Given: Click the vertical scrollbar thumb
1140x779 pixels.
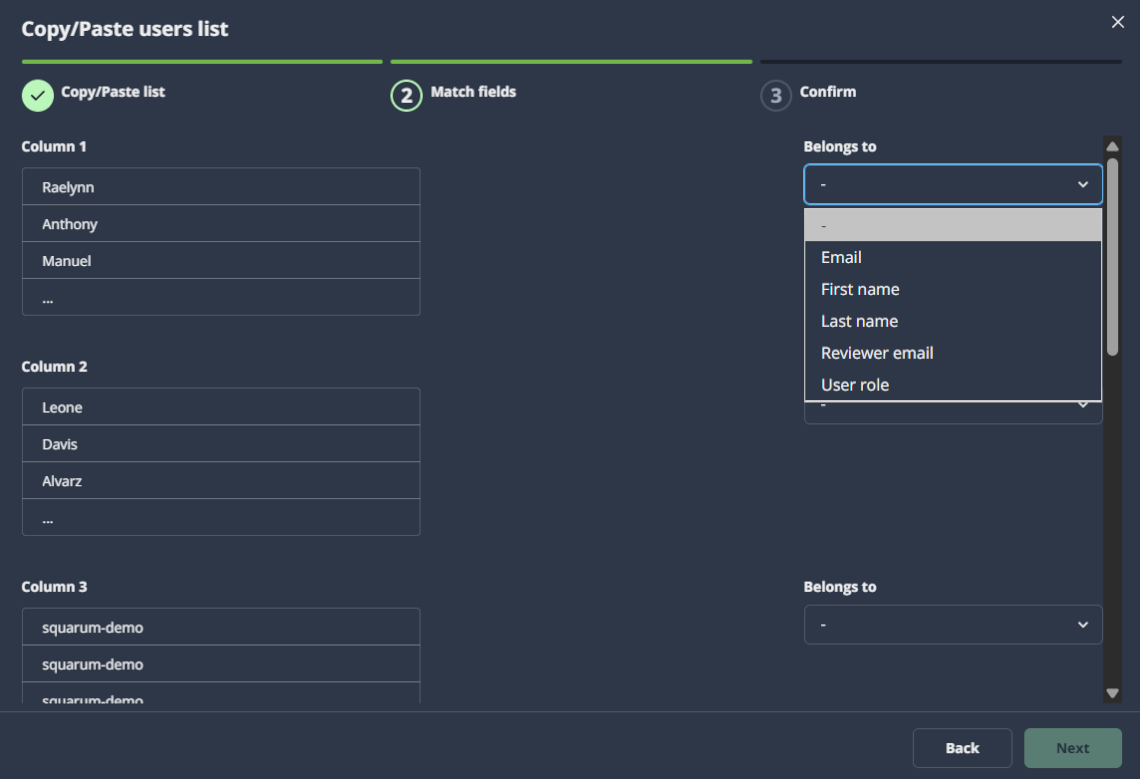Looking at the screenshot, I should (x=1112, y=255).
